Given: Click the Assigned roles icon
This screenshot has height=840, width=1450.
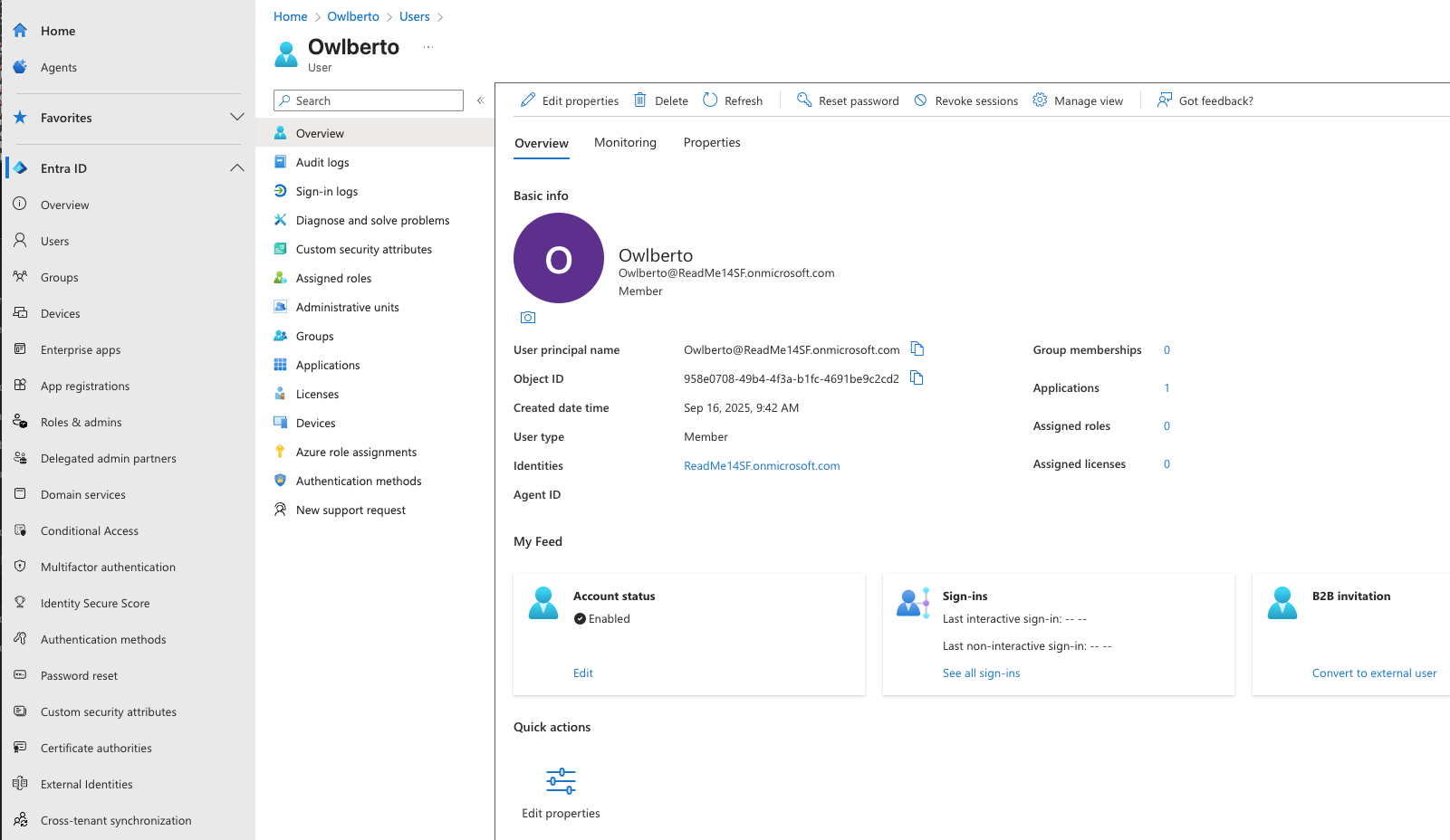Looking at the screenshot, I should tap(281, 278).
